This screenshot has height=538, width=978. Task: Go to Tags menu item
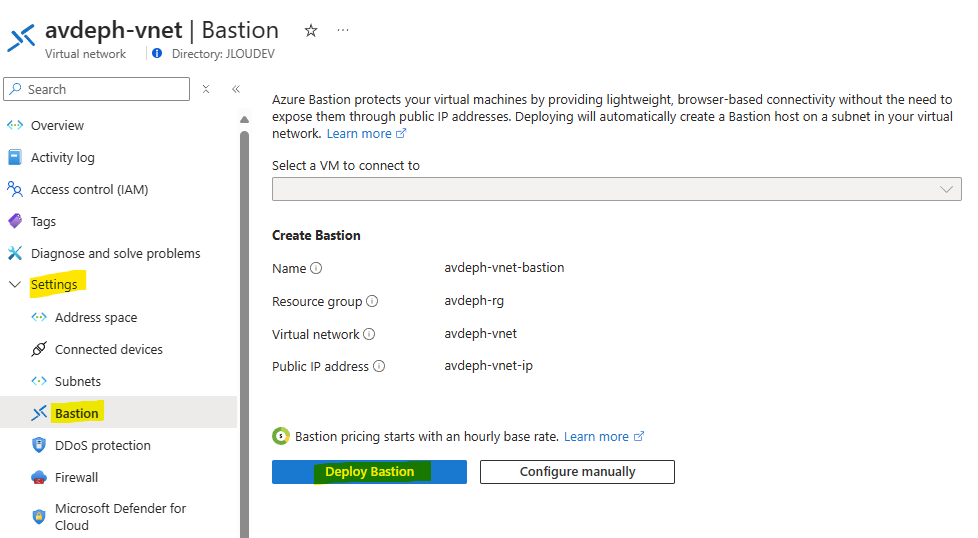[x=44, y=221]
